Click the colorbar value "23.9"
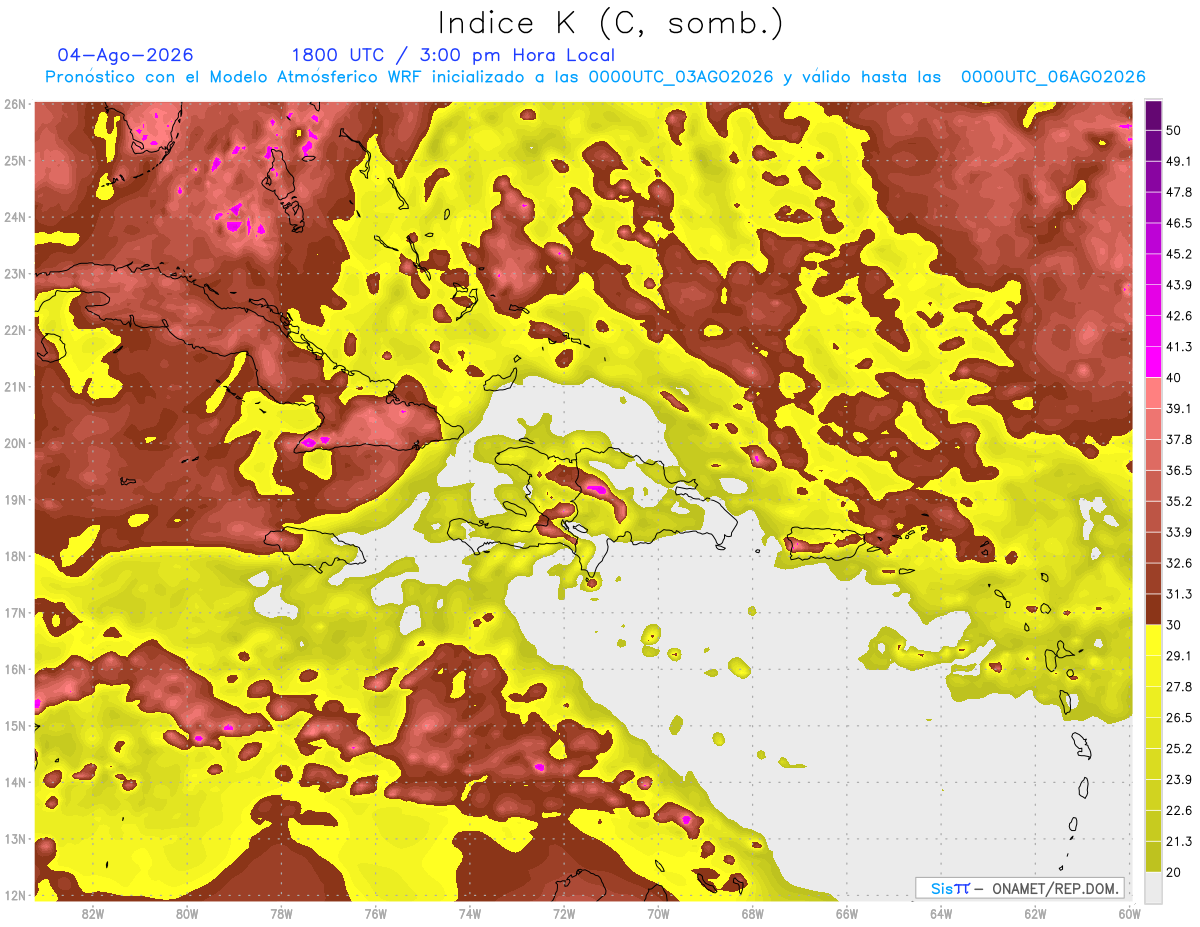The image size is (1200, 927). pos(1178,780)
